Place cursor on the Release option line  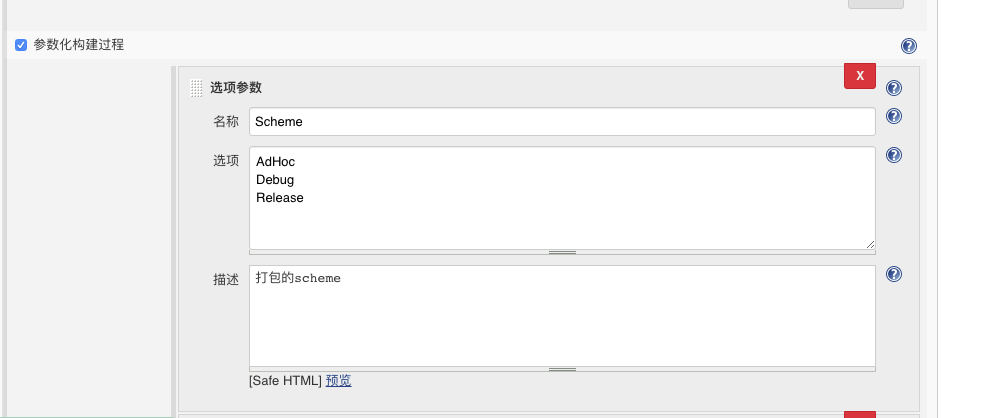pos(280,198)
